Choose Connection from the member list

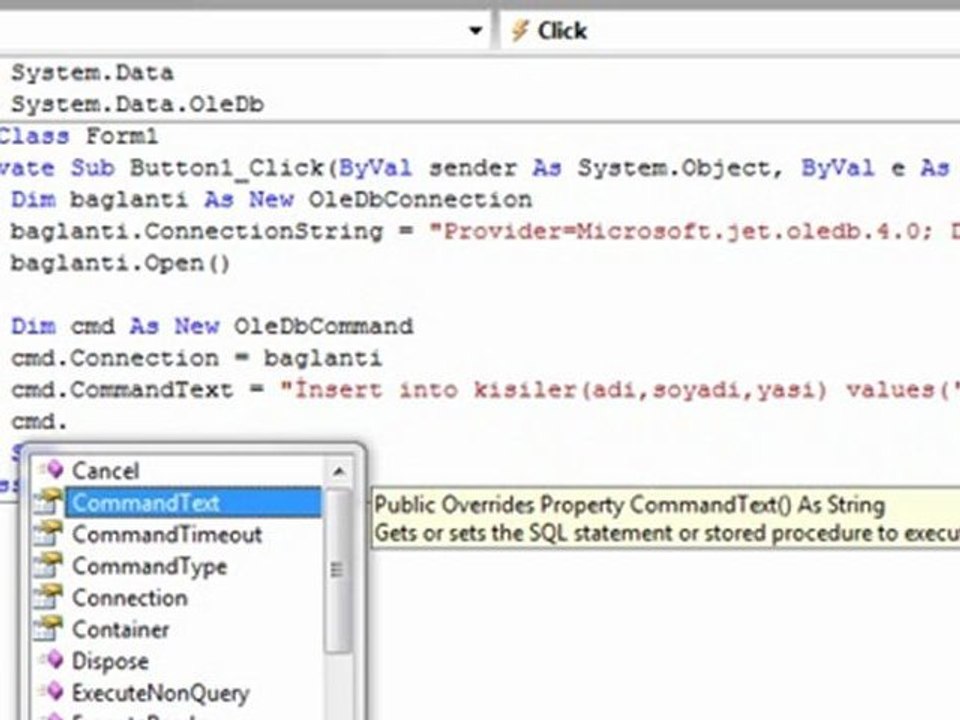130,598
